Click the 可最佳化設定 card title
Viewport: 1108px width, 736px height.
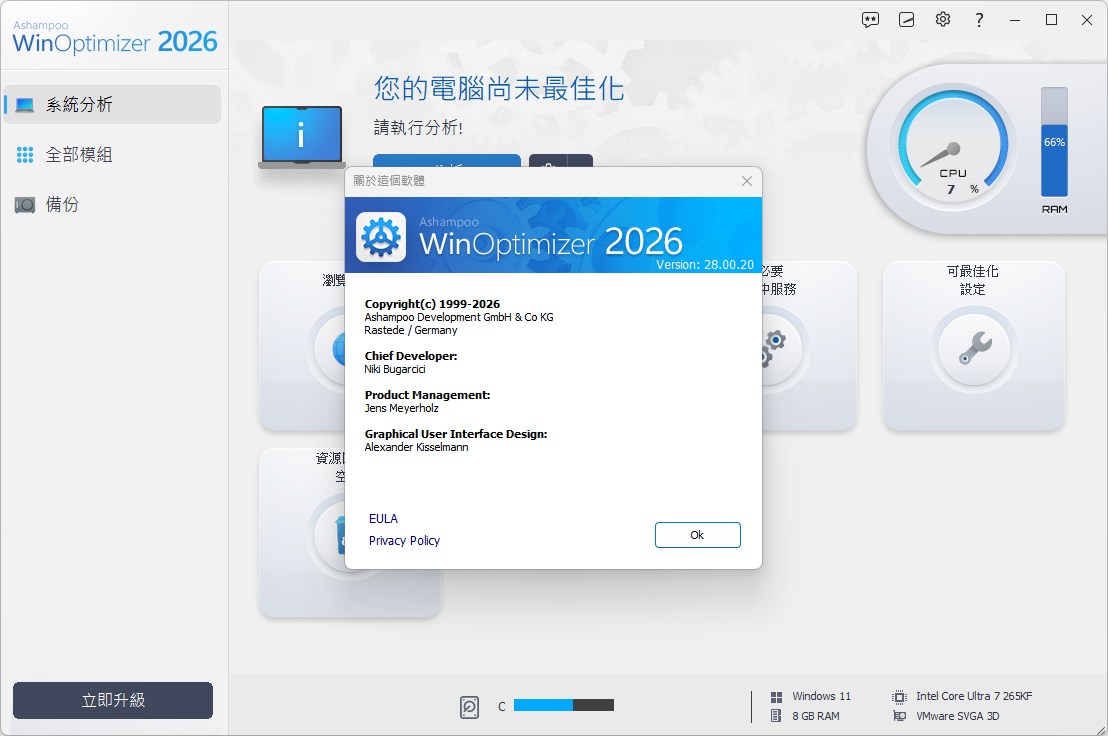click(973, 280)
